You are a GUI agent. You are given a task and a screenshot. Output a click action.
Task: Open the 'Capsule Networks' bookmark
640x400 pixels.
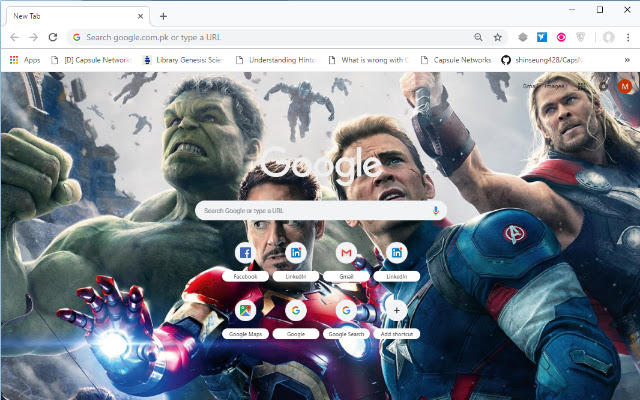456,60
